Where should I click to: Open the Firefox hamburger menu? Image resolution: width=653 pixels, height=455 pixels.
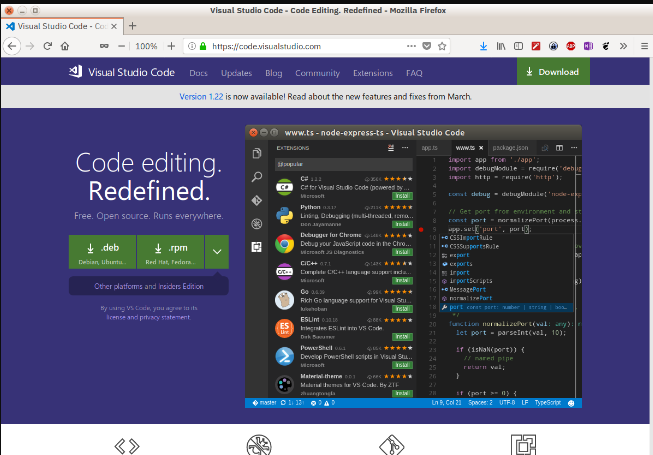[644, 46]
